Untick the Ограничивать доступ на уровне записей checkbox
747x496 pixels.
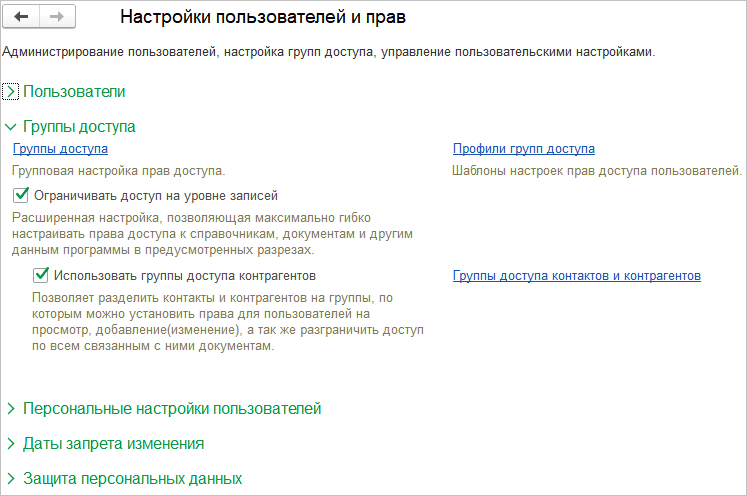tap(22, 195)
